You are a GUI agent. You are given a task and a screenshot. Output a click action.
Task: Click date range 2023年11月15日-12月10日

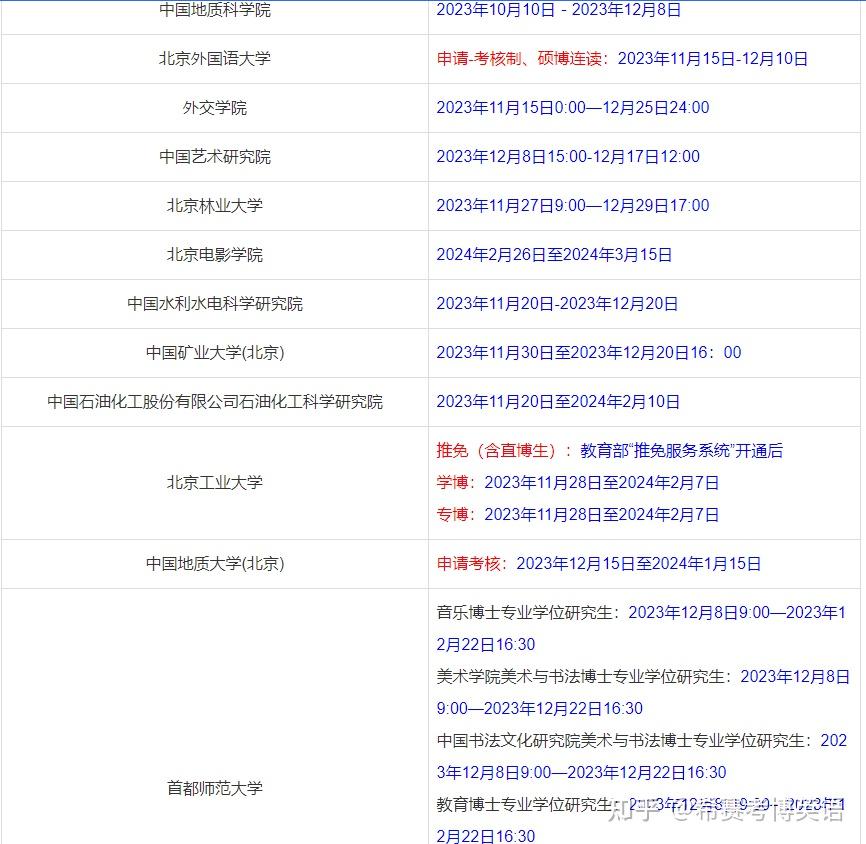(712, 59)
